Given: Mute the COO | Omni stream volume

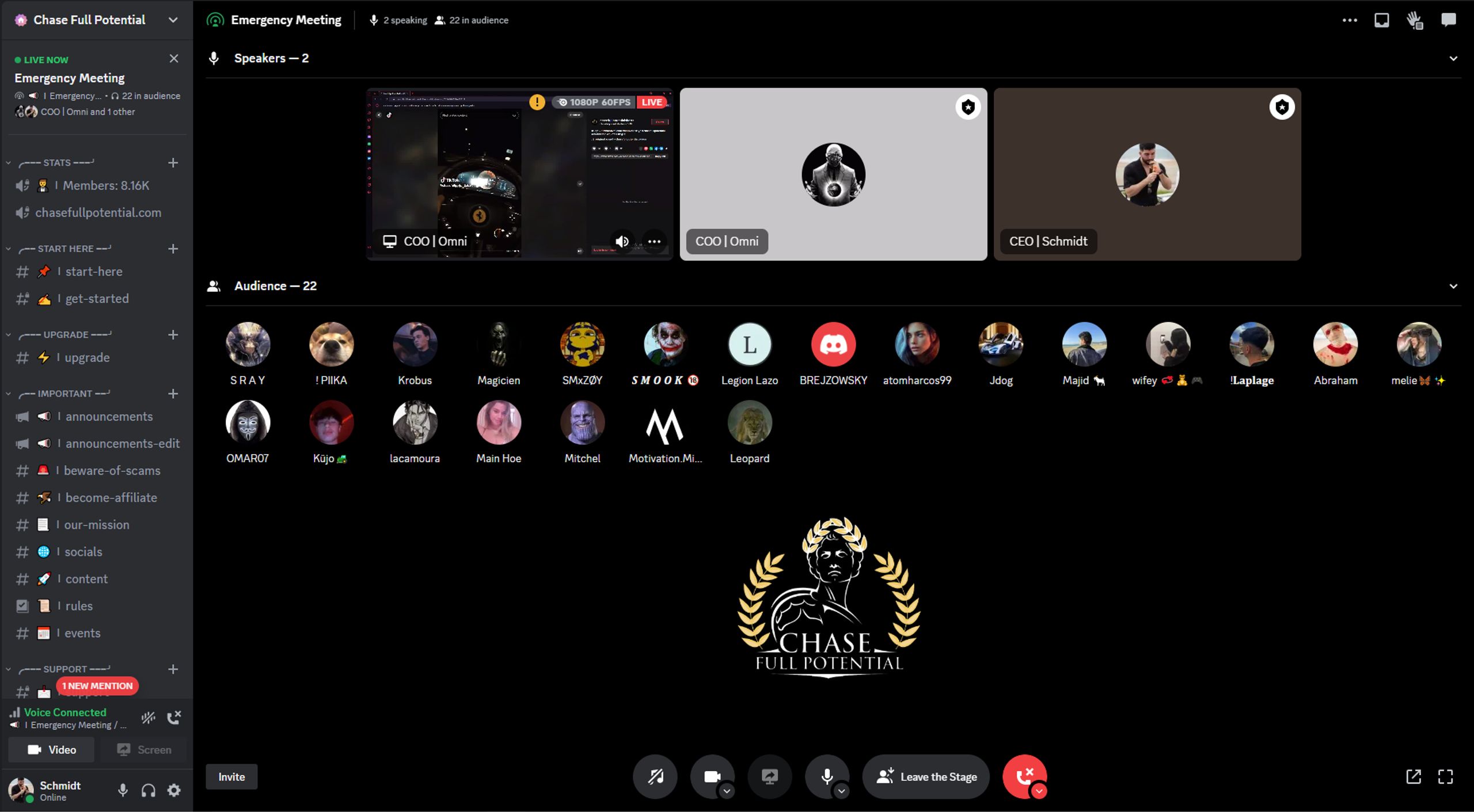Looking at the screenshot, I should pyautogui.click(x=622, y=242).
